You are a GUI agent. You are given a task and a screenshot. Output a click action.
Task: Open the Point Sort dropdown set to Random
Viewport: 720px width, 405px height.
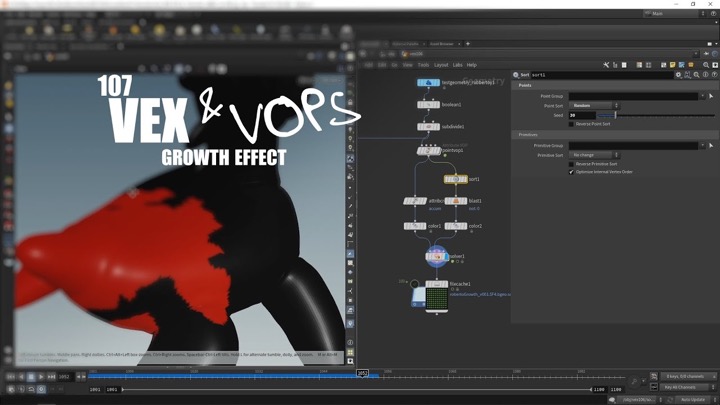(594, 106)
